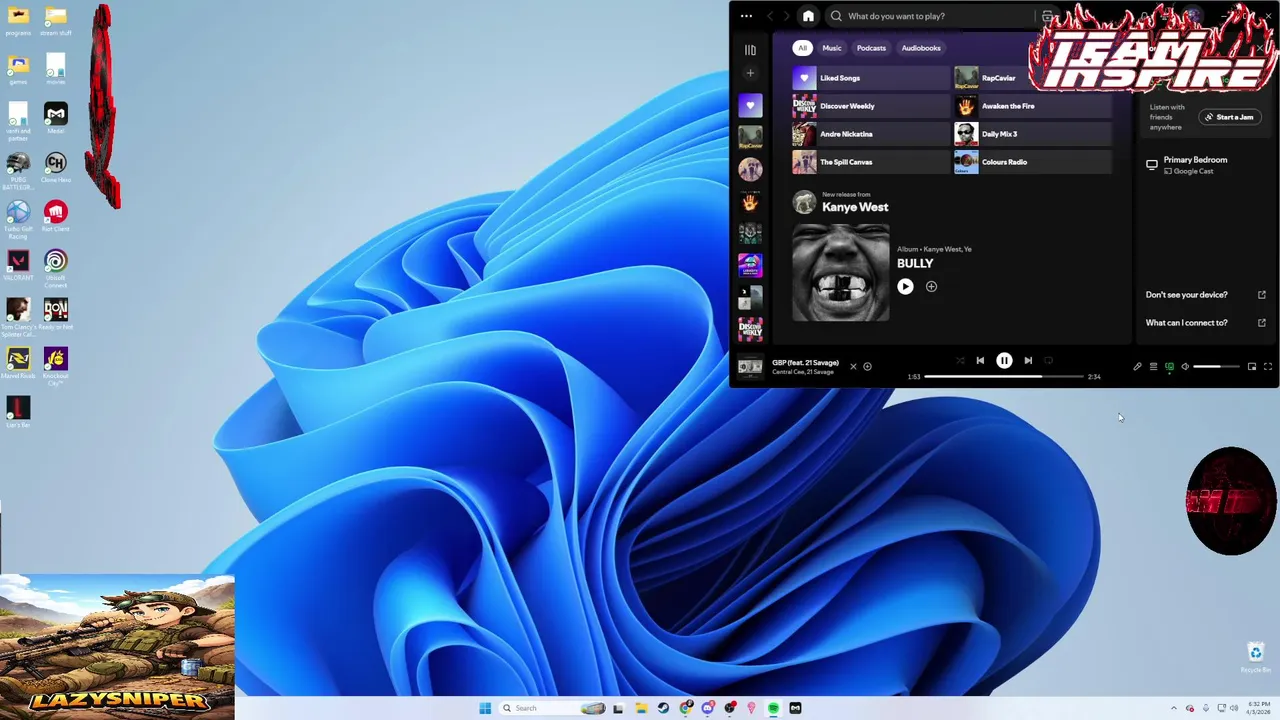Open the Liked Songs tile
This screenshot has width=1280, height=720.
[x=870, y=78]
